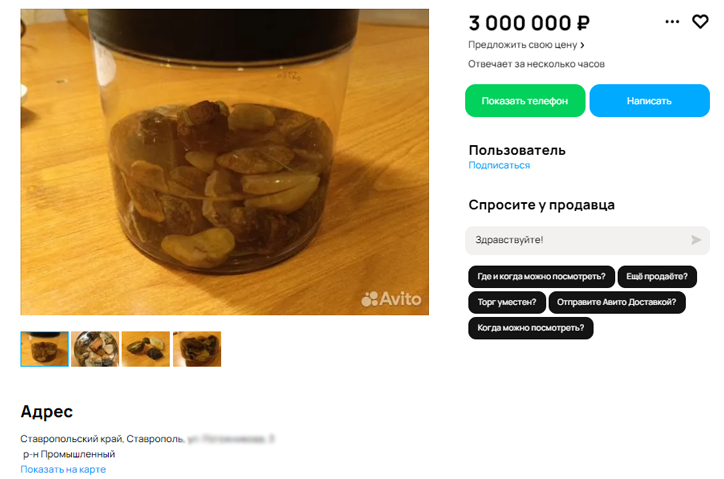
Task: Open second thumbnail showing stones from above
Action: point(95,349)
